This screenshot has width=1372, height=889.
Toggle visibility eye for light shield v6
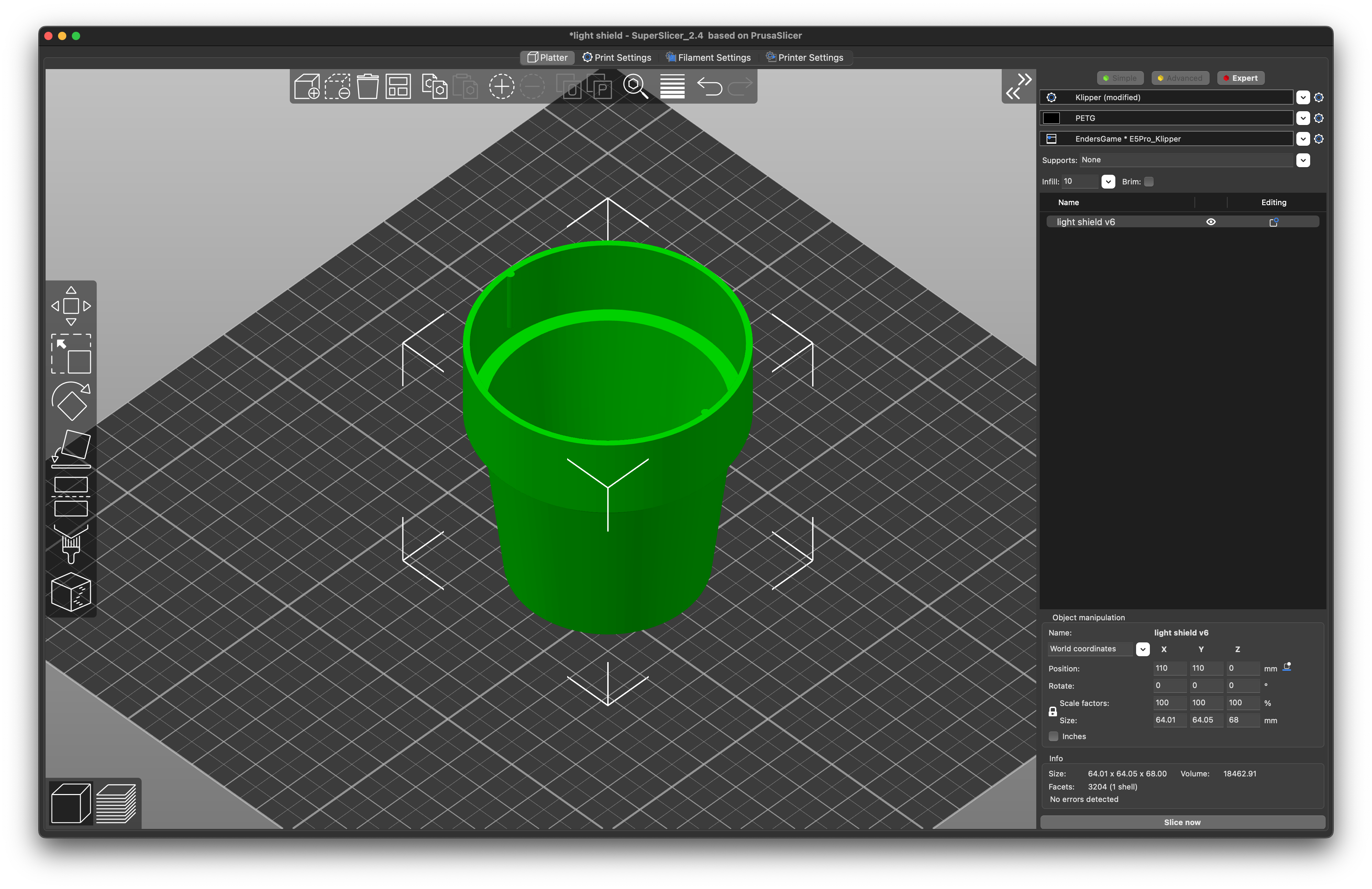click(x=1211, y=222)
